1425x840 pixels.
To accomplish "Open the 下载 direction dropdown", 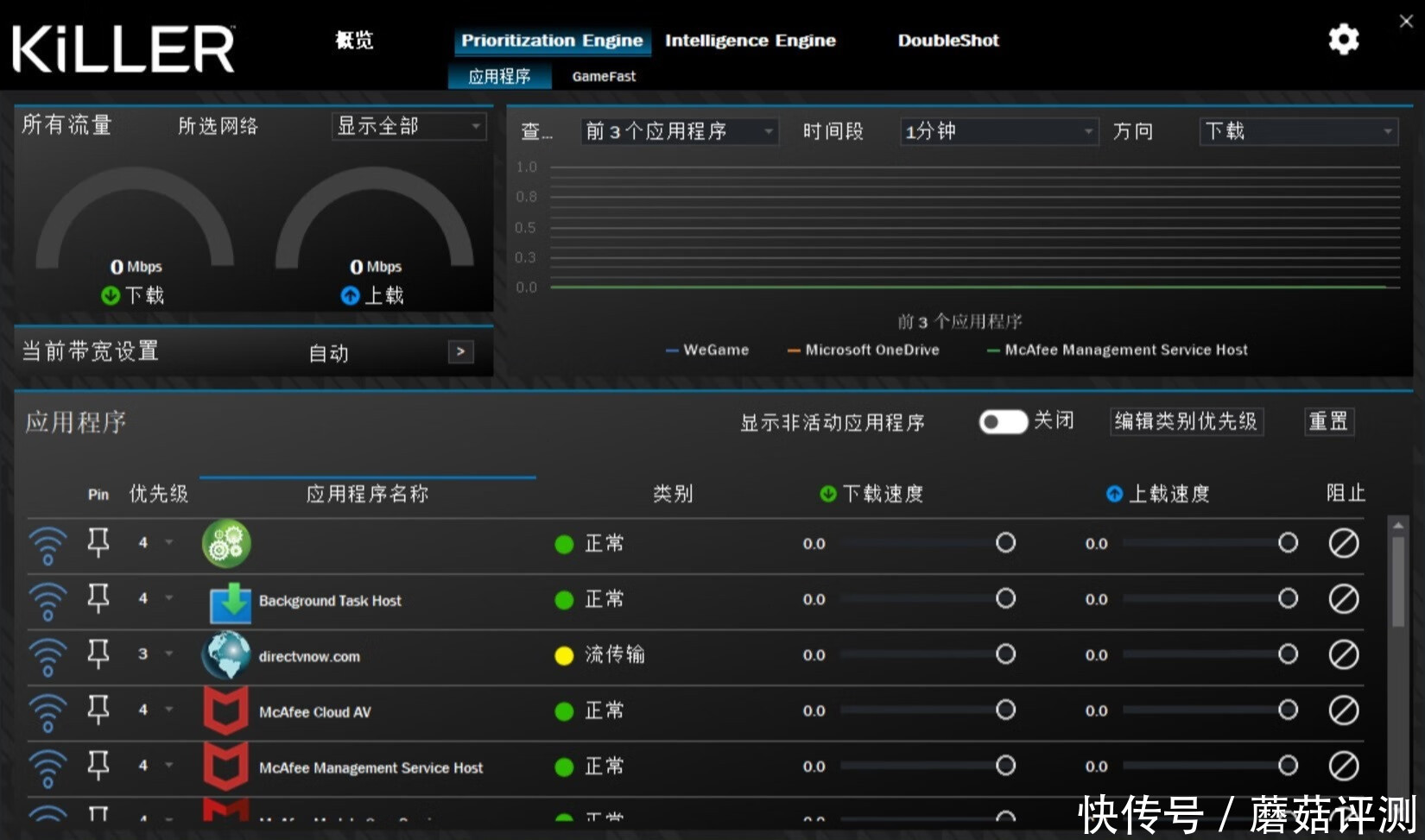I will tap(1298, 131).
